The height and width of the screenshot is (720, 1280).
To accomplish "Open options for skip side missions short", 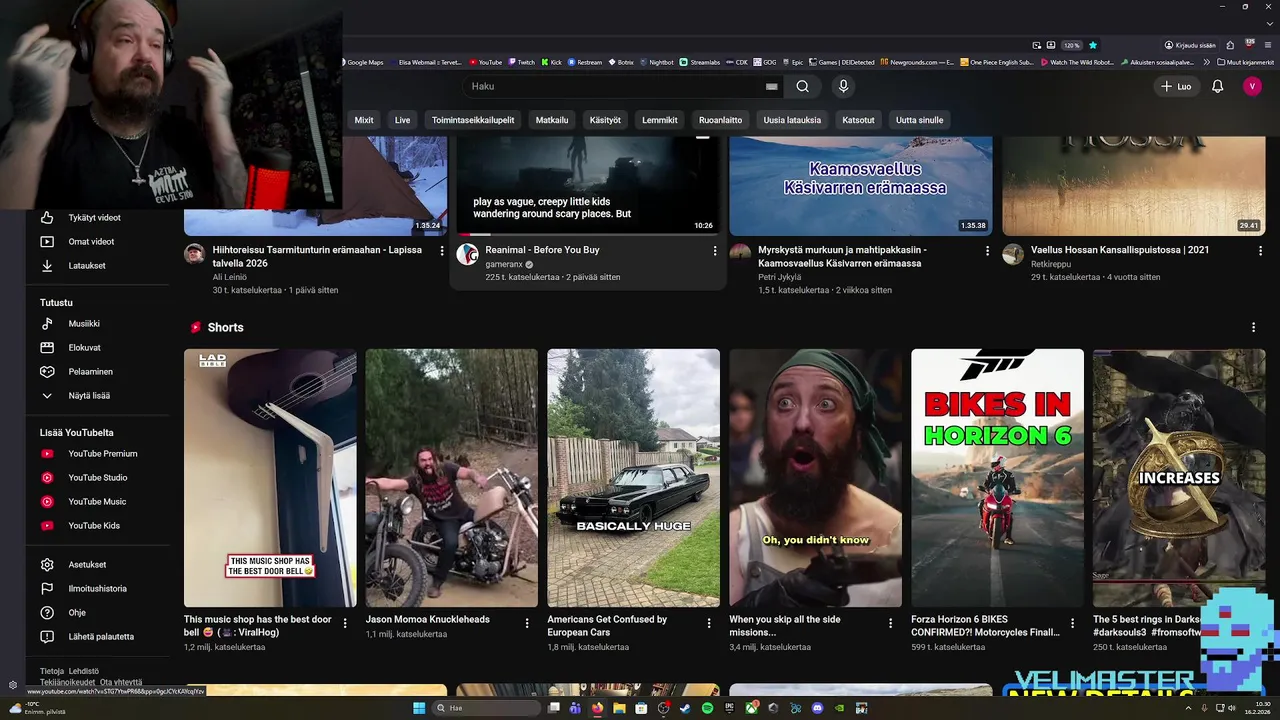I will tap(891, 623).
